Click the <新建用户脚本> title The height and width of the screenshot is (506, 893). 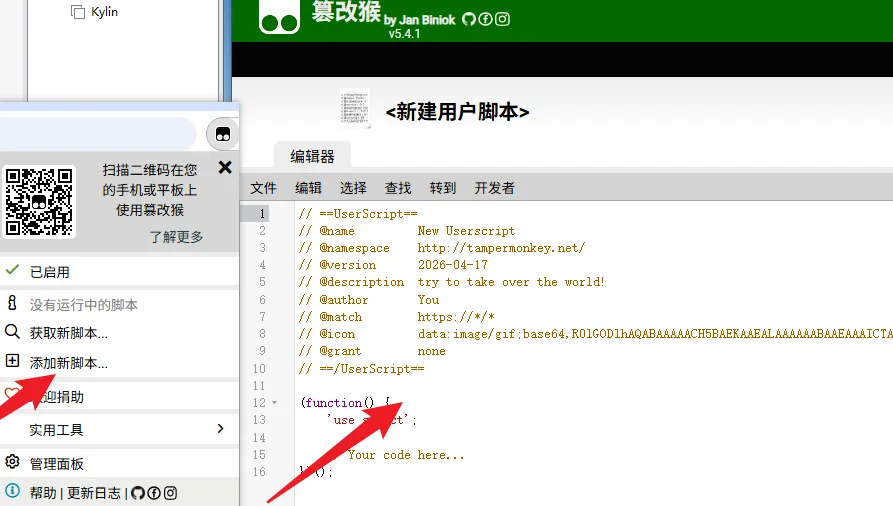[457, 112]
